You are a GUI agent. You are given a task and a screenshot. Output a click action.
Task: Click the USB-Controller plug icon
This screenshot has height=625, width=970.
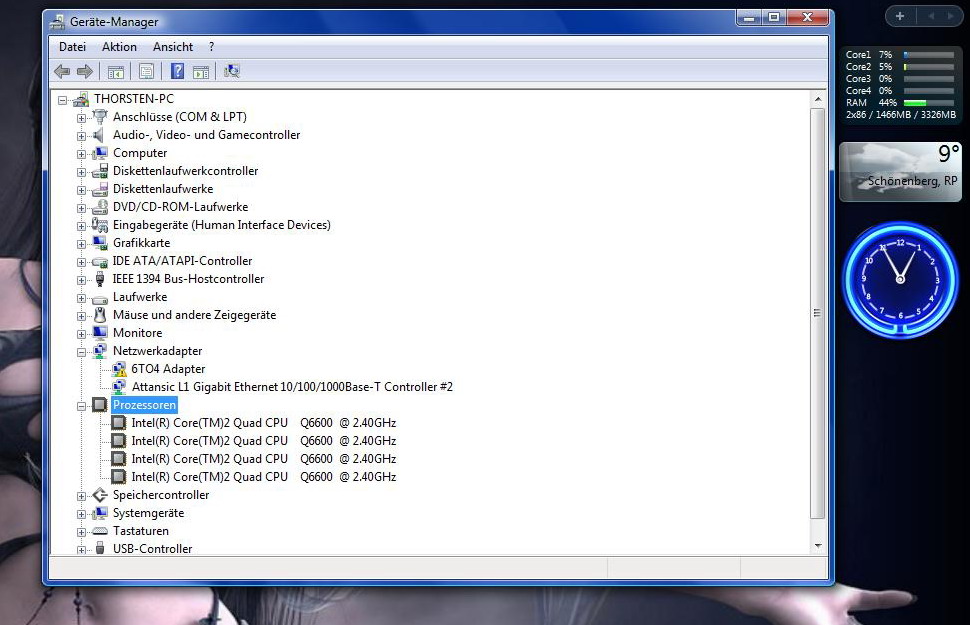point(100,548)
